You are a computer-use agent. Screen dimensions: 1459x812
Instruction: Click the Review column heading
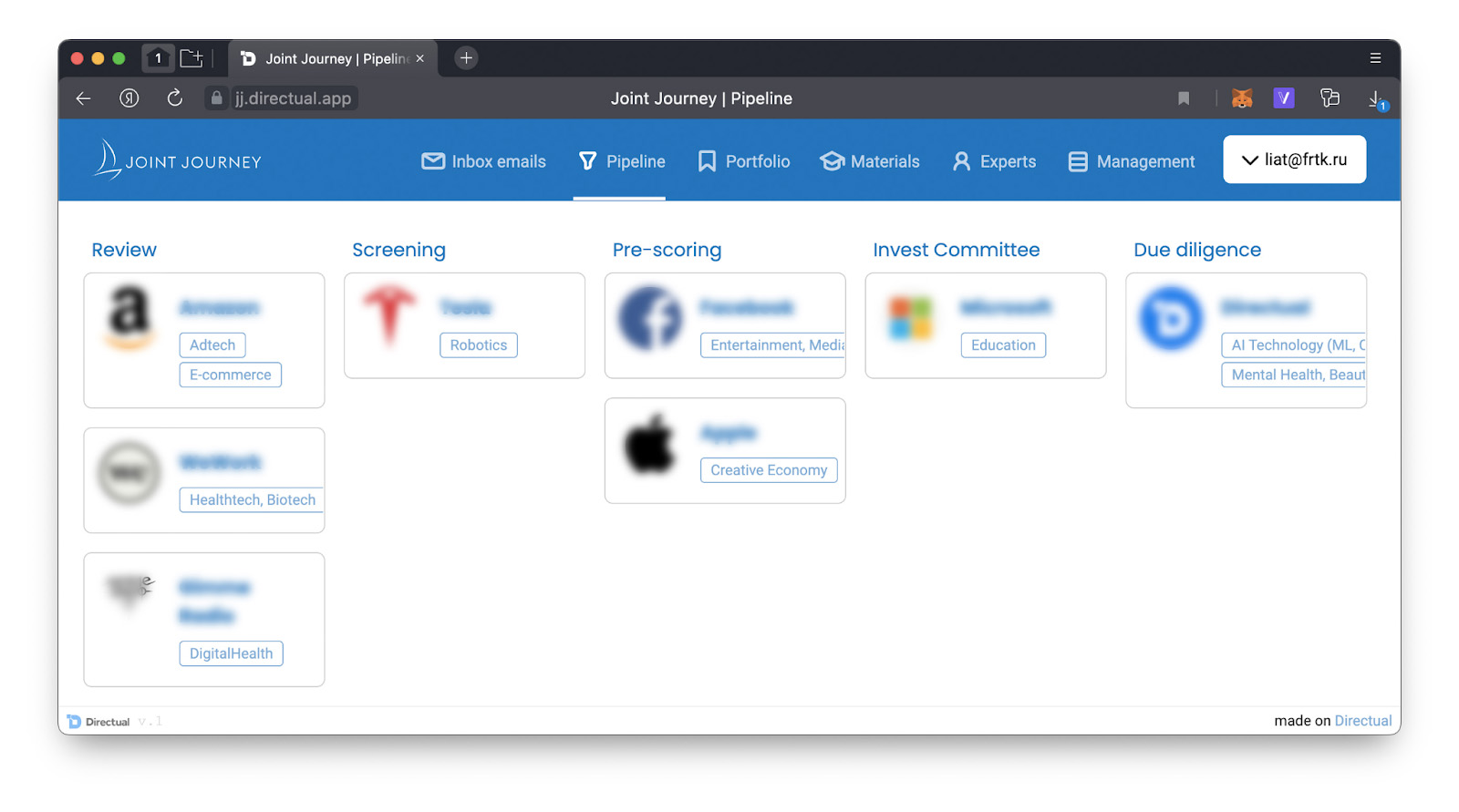[x=124, y=250]
